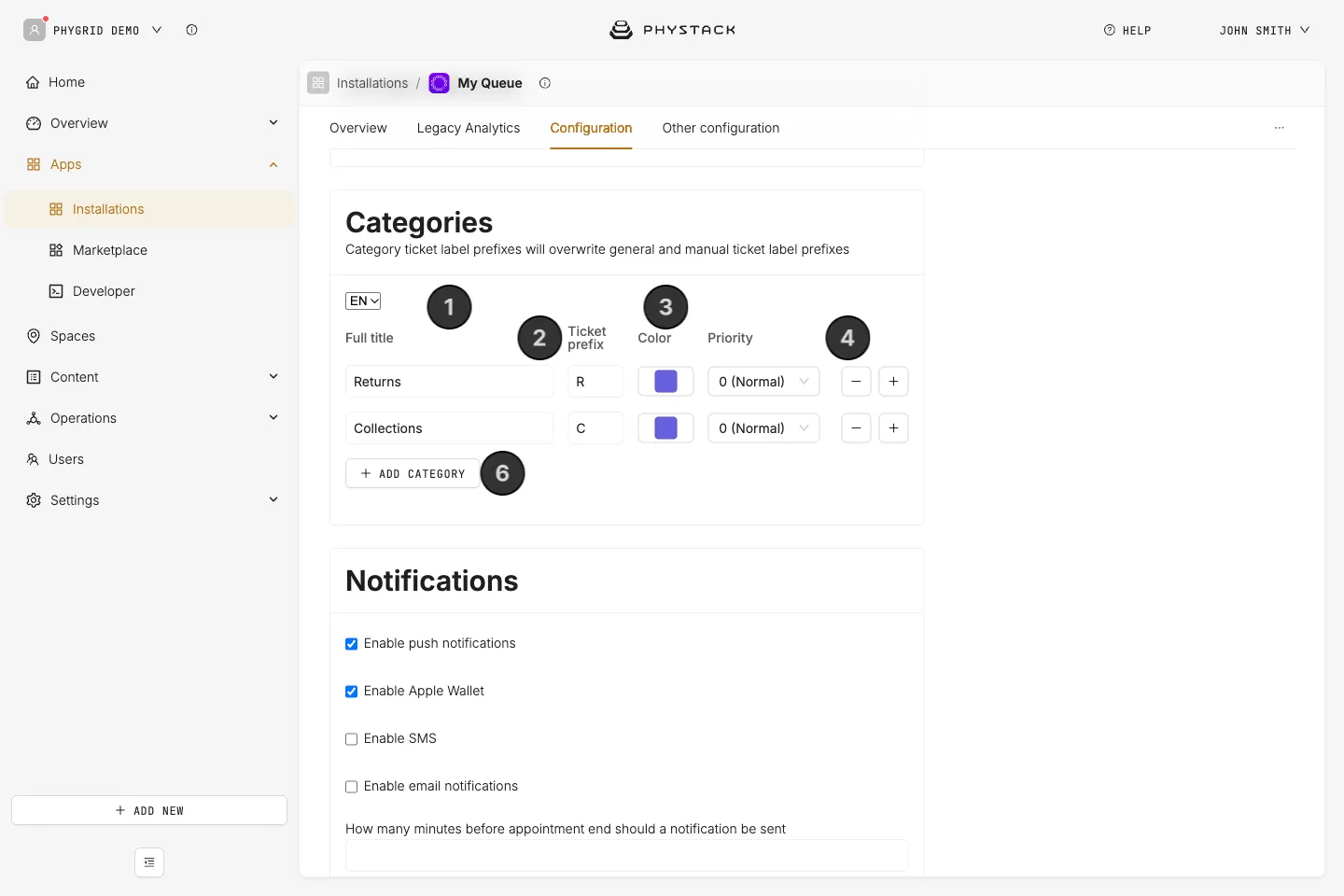The height and width of the screenshot is (896, 1344).
Task: Click the info icon beside Phygrid Demo
Action: click(x=191, y=30)
